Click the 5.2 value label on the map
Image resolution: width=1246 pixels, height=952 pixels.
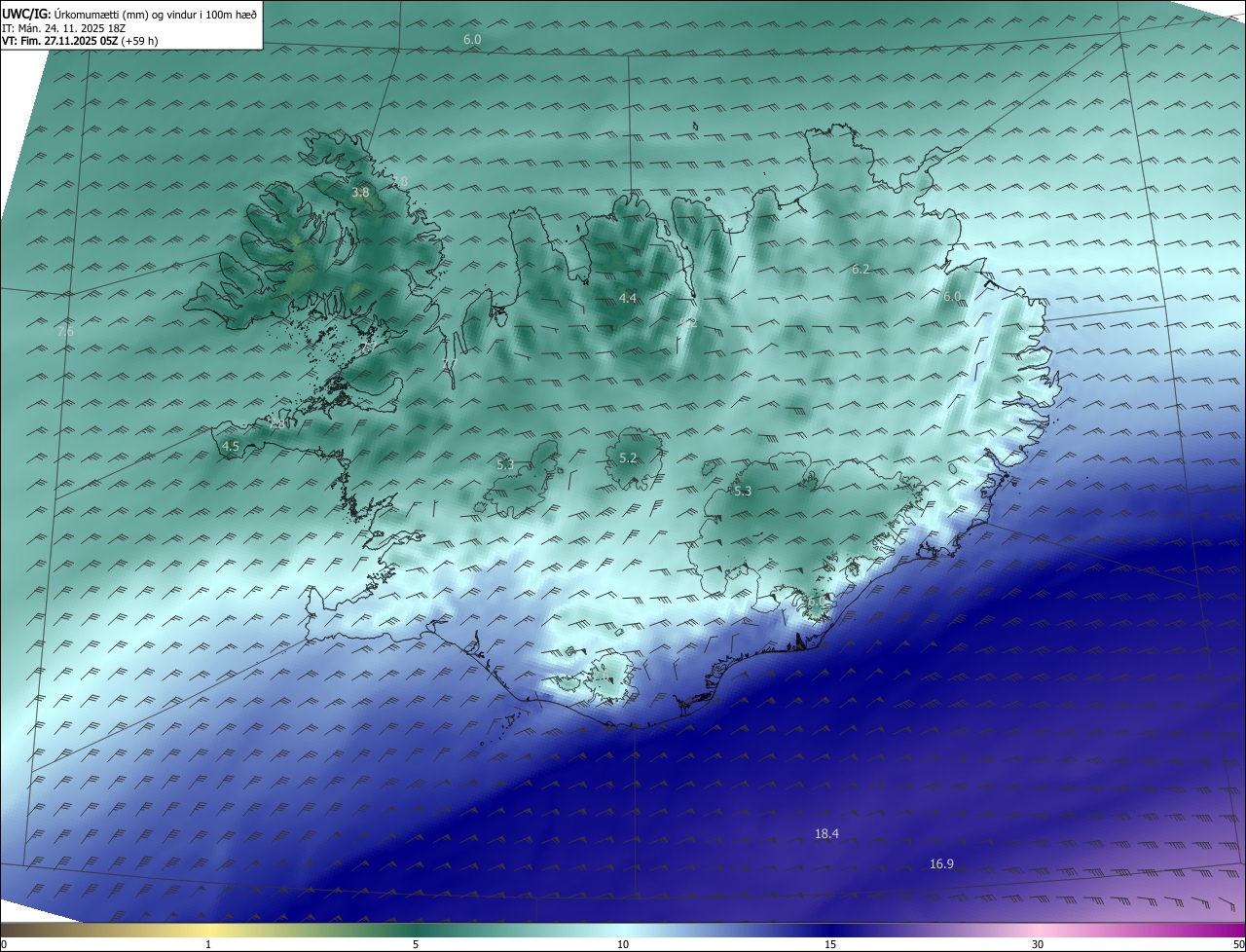[x=628, y=458]
